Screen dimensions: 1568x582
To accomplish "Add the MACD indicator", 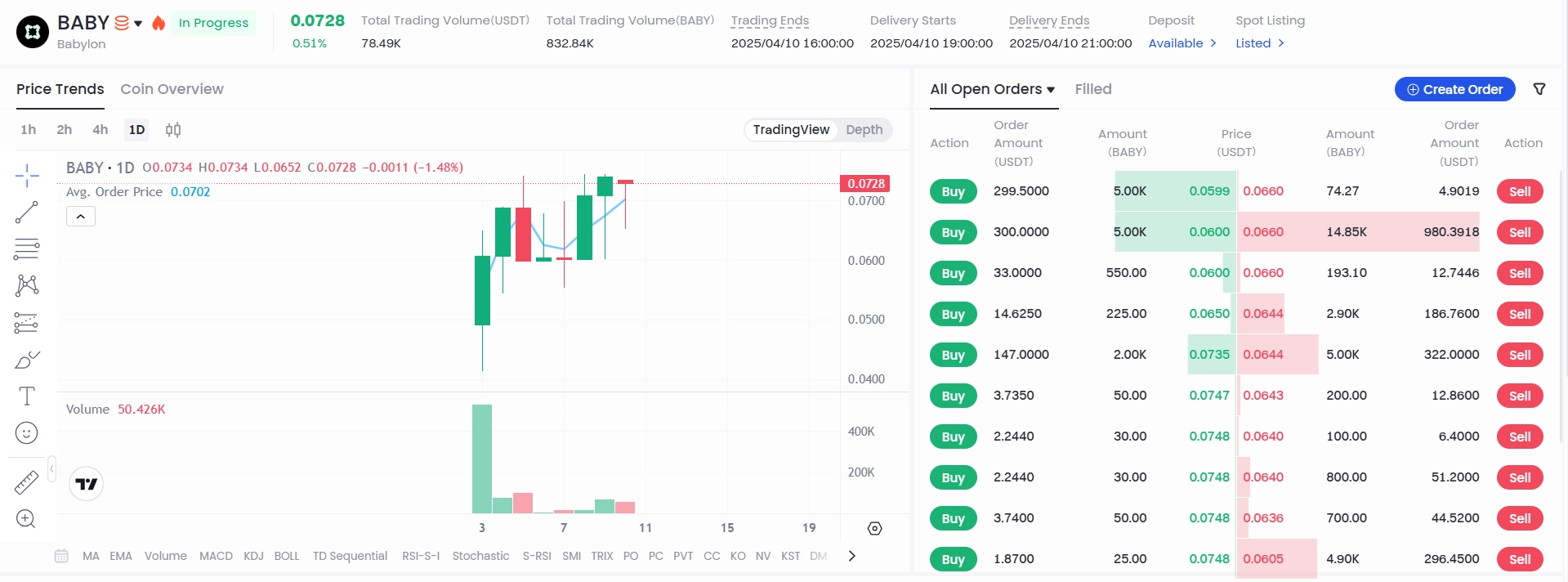I will pos(216,556).
